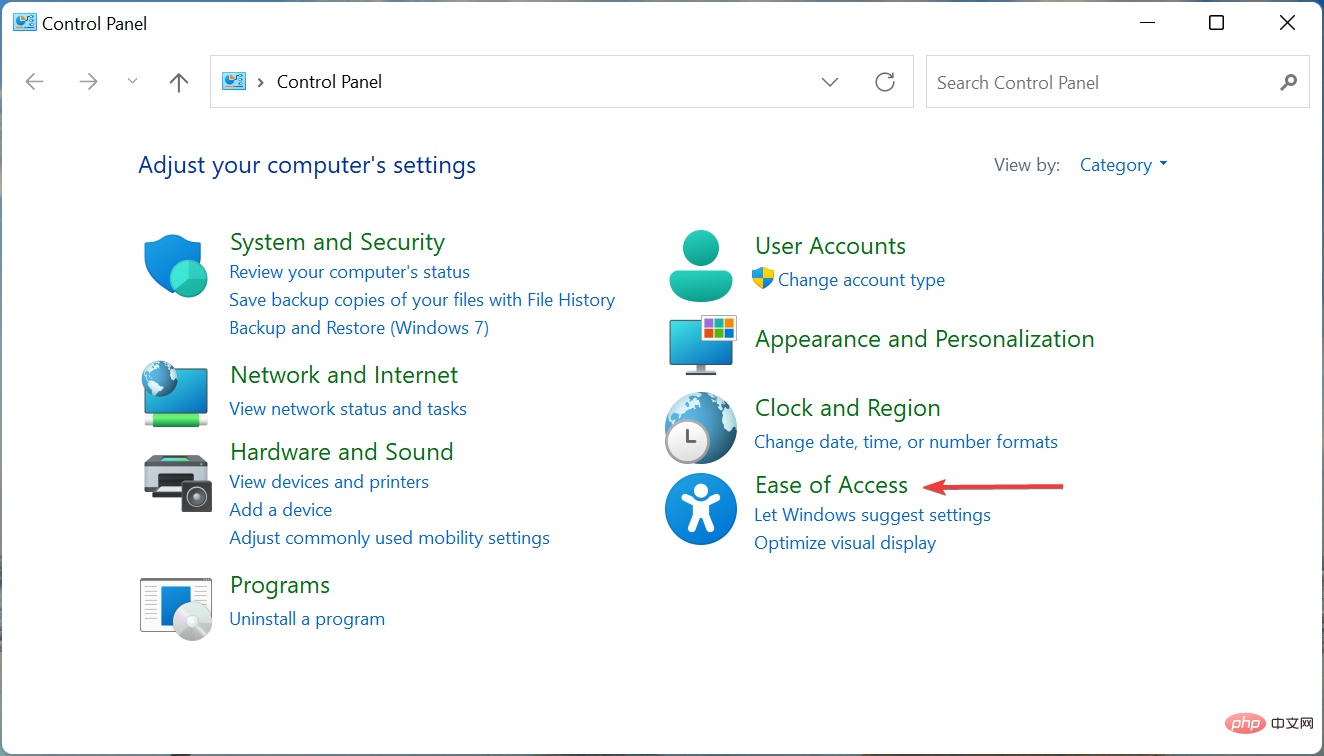This screenshot has width=1324, height=756.
Task: Open Backup and Restore (Windows 7)
Action: tap(359, 328)
